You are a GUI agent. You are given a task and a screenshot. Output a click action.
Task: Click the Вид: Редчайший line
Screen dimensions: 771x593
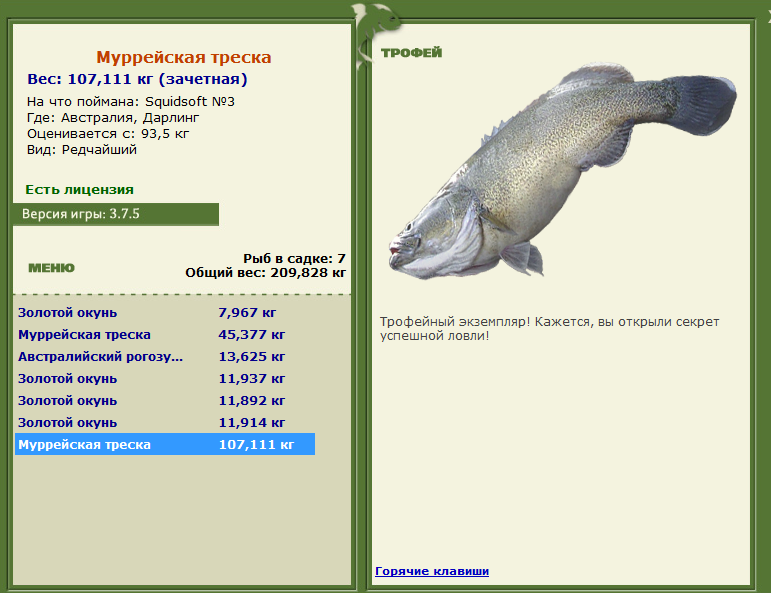click(82, 150)
